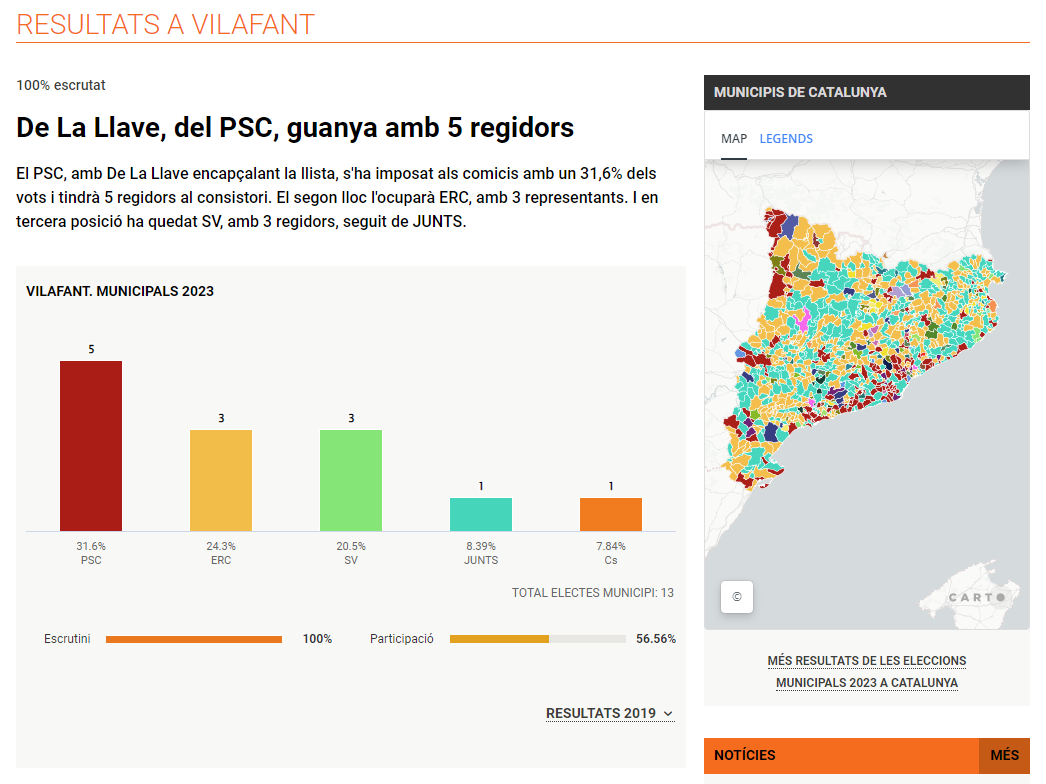Click the CARTO logo on map

click(977, 597)
